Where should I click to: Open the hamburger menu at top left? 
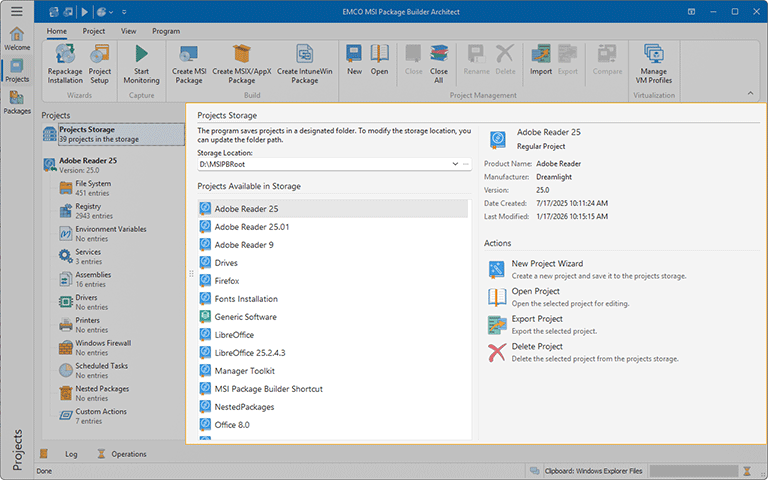(17, 11)
